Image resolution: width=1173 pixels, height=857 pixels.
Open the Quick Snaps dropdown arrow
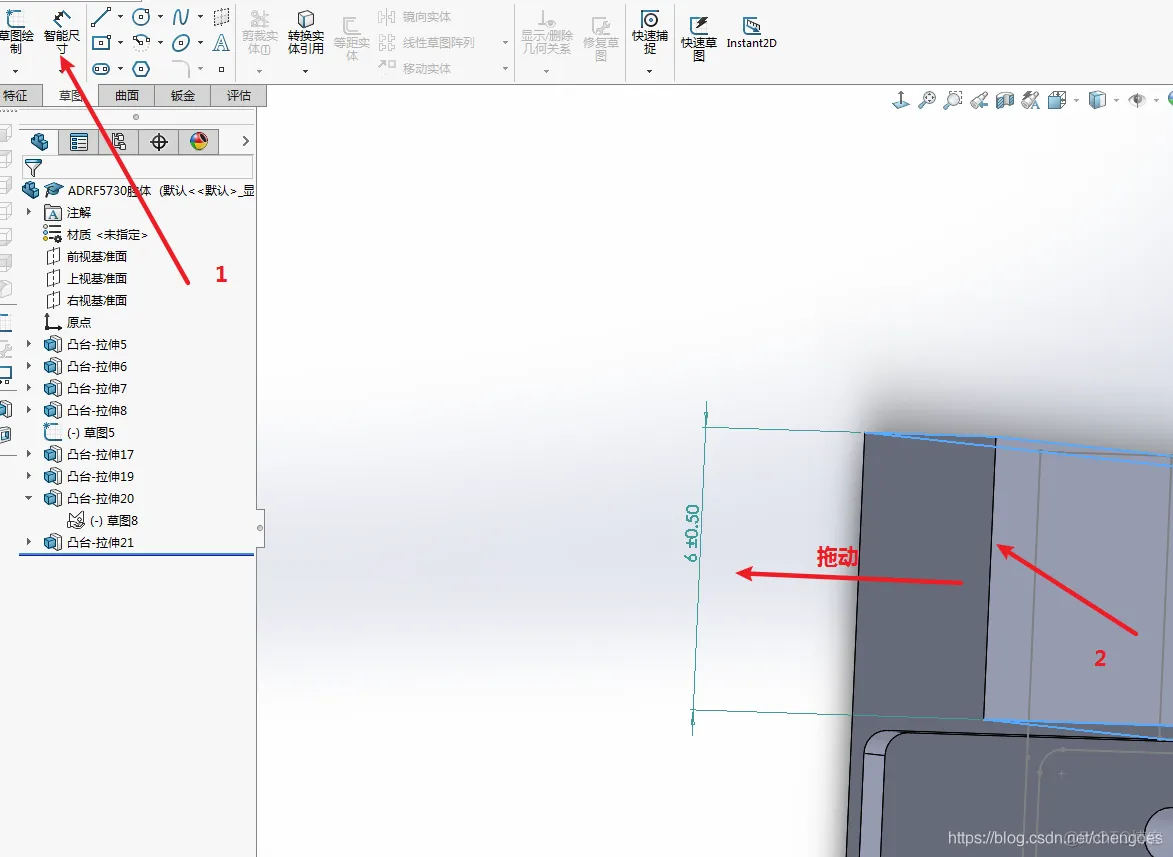coord(649,71)
